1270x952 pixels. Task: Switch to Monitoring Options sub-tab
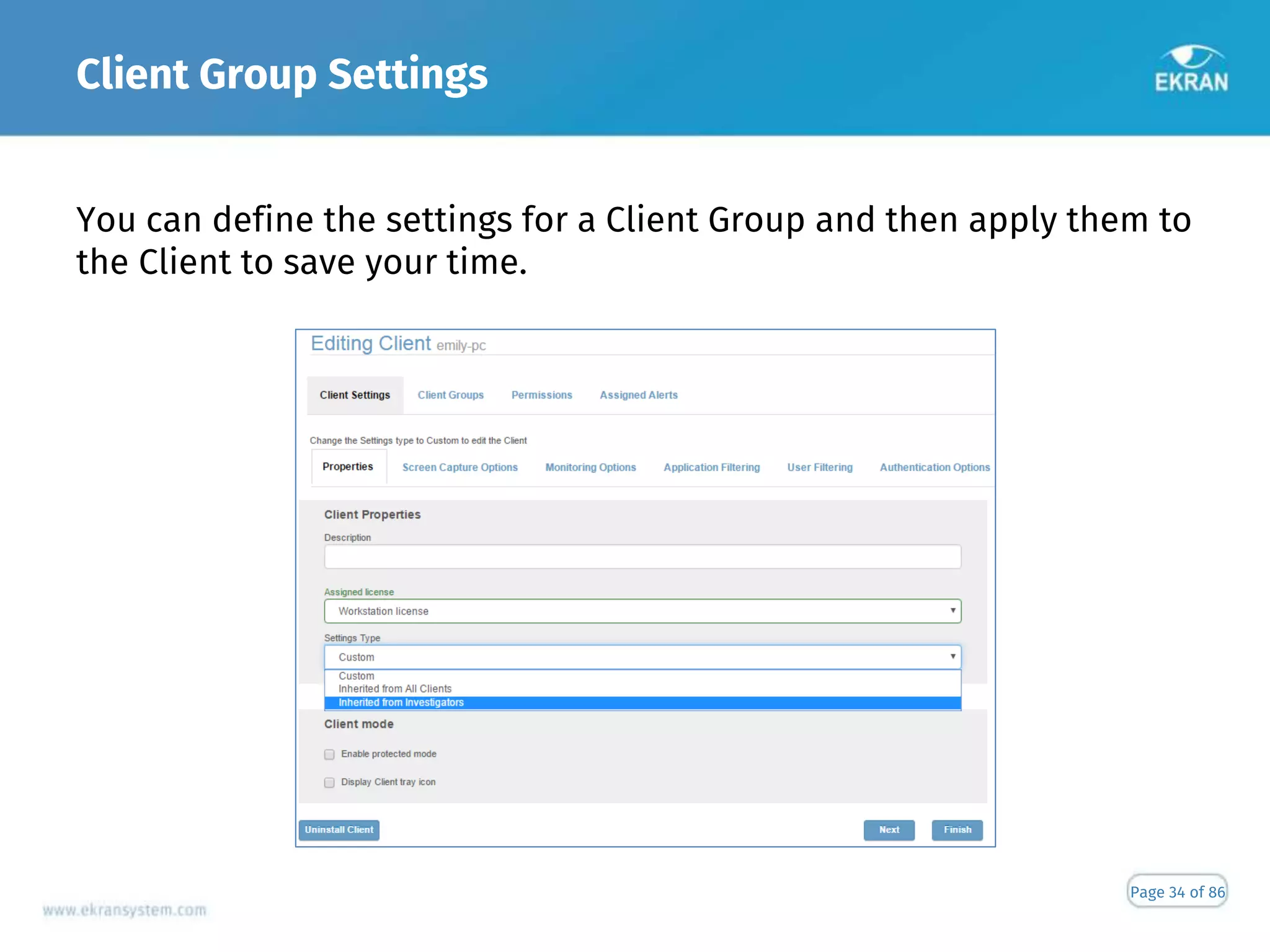(590, 467)
